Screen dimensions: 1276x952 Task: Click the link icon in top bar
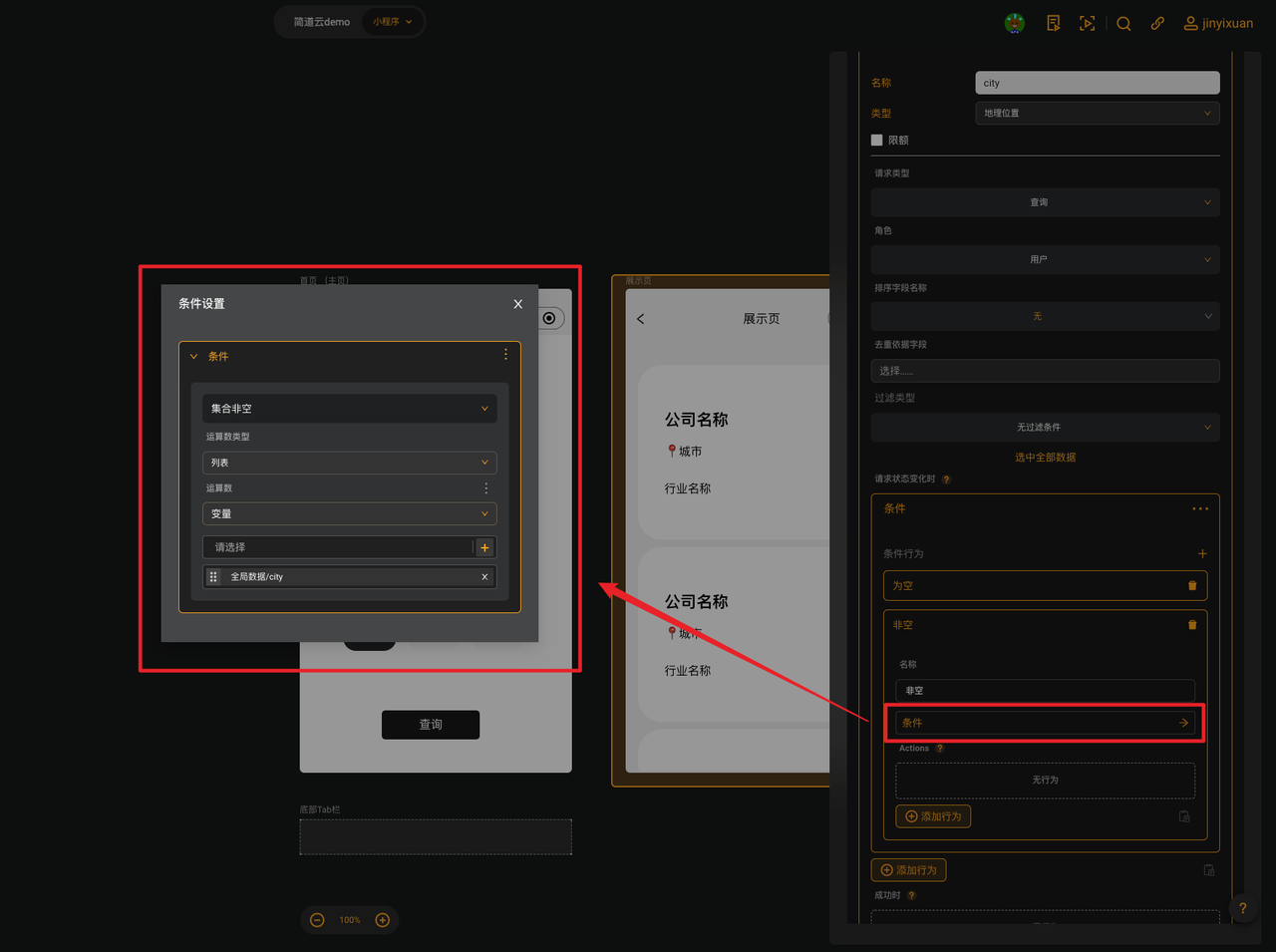pyautogui.click(x=1157, y=23)
